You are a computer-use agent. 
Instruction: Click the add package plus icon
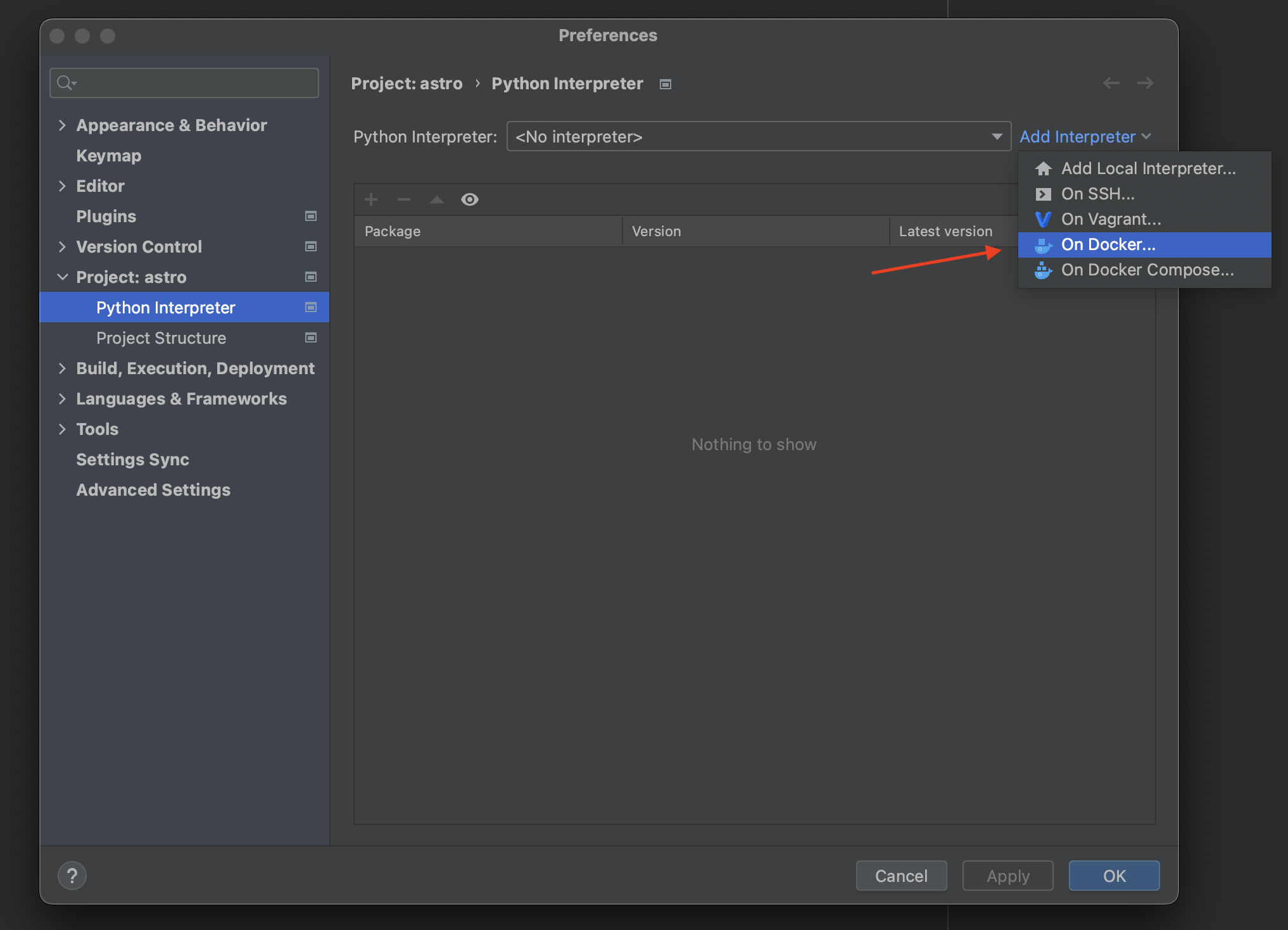pos(371,199)
